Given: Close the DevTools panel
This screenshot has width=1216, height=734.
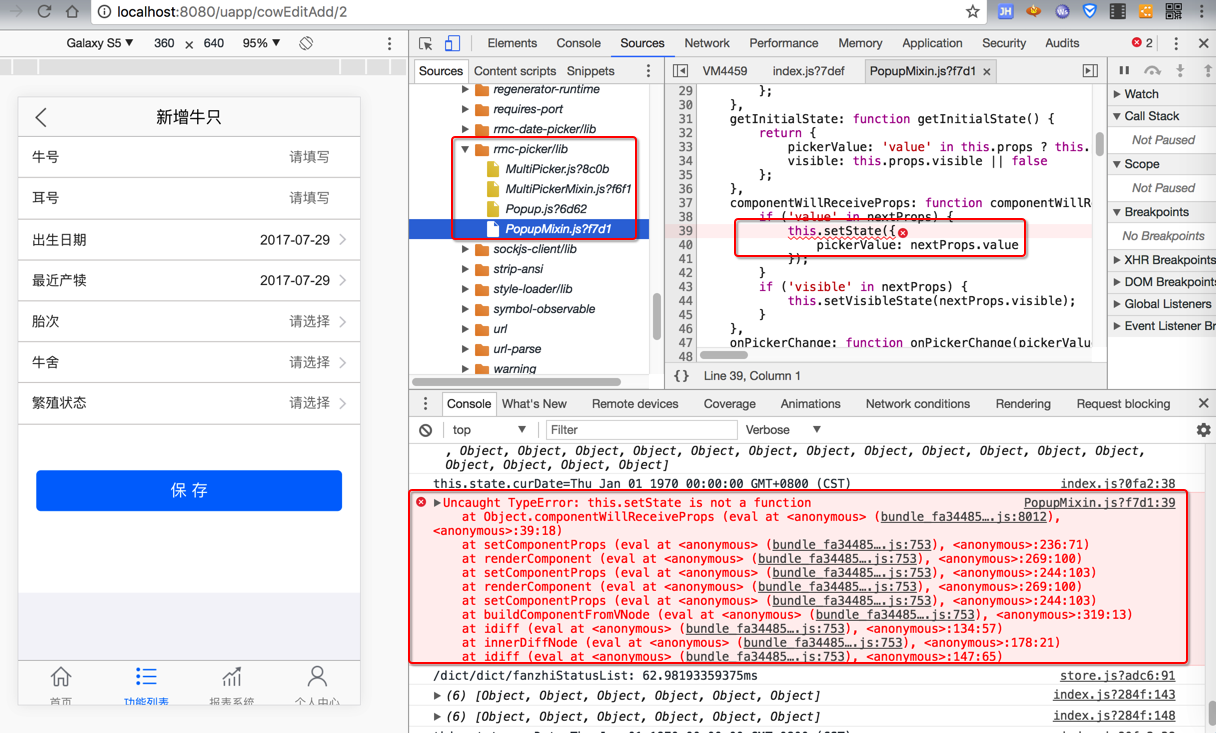Looking at the screenshot, I should [x=1203, y=44].
